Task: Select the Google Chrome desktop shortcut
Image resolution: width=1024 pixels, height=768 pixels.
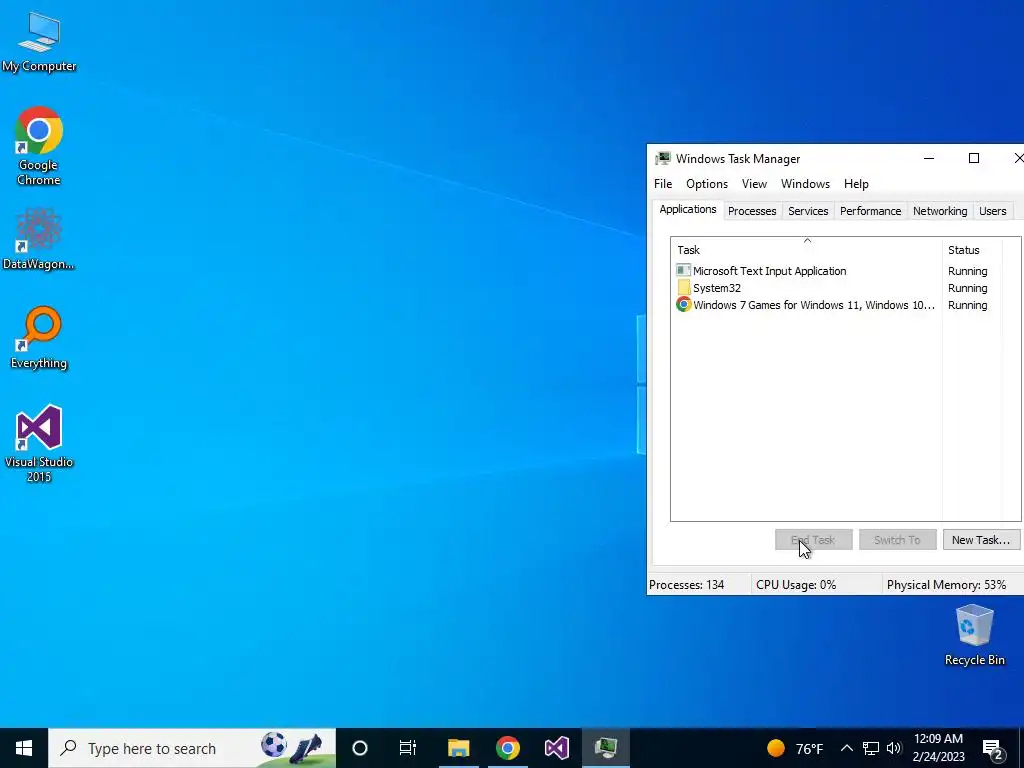Action: (x=39, y=146)
